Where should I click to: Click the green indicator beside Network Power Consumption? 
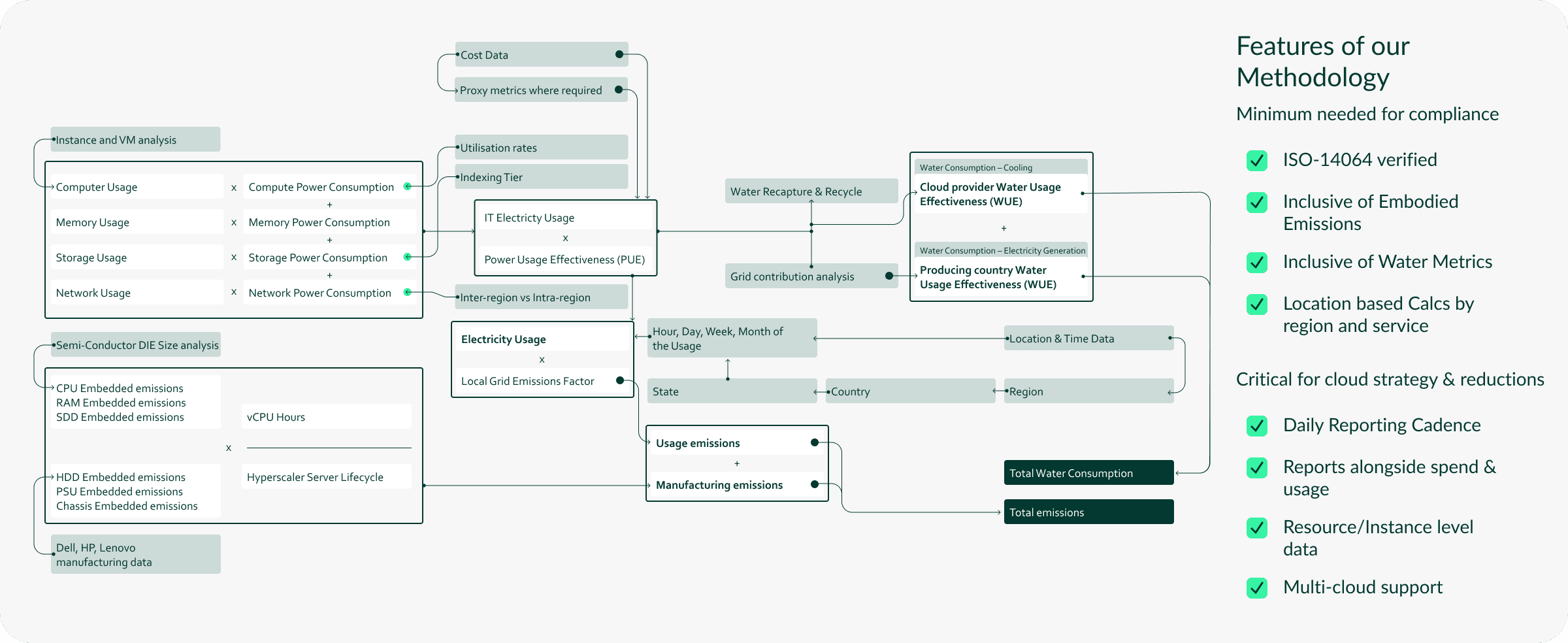pyautogui.click(x=408, y=293)
